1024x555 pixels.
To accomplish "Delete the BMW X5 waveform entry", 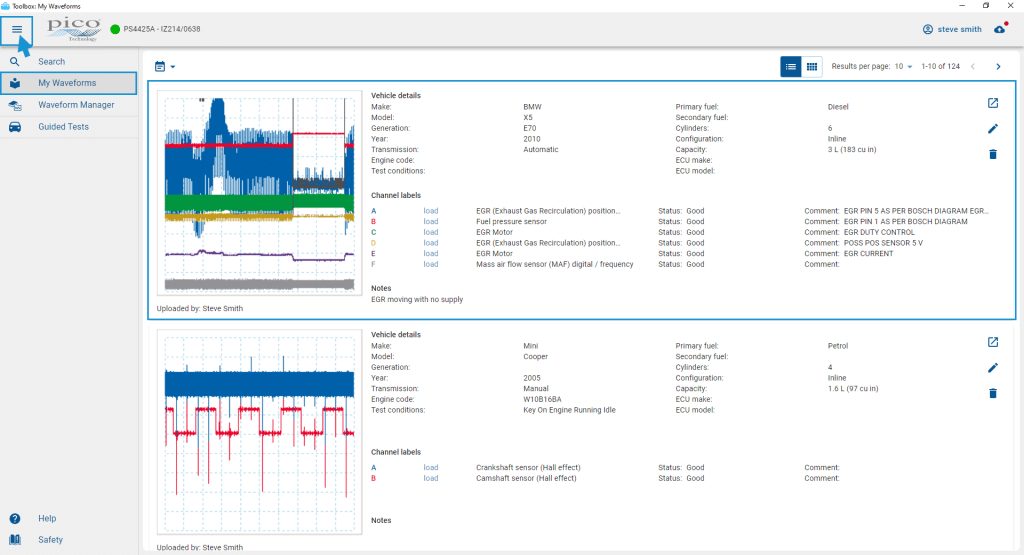I will (993, 154).
